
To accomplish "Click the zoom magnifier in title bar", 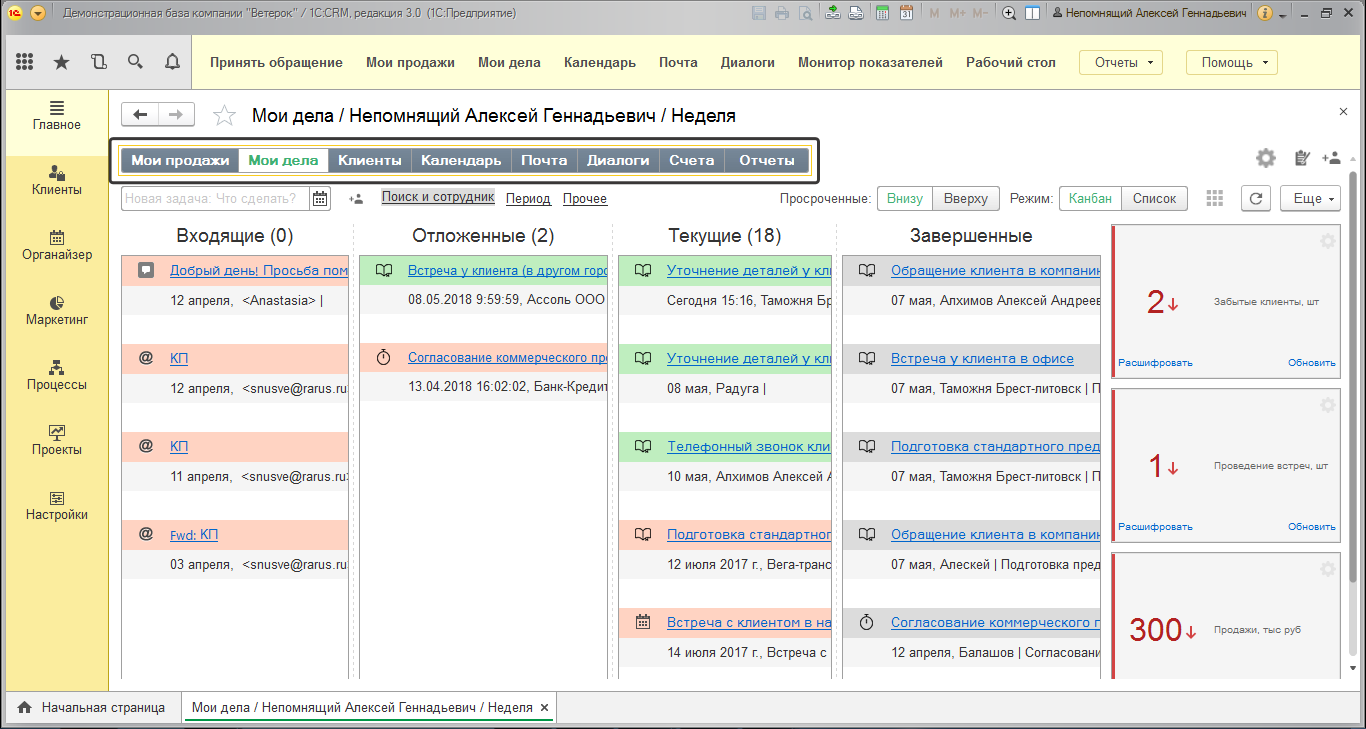I will (x=1009, y=13).
